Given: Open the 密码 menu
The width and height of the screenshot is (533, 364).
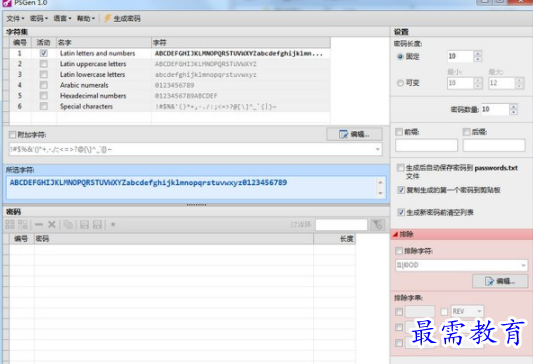Looking at the screenshot, I should (39, 18).
